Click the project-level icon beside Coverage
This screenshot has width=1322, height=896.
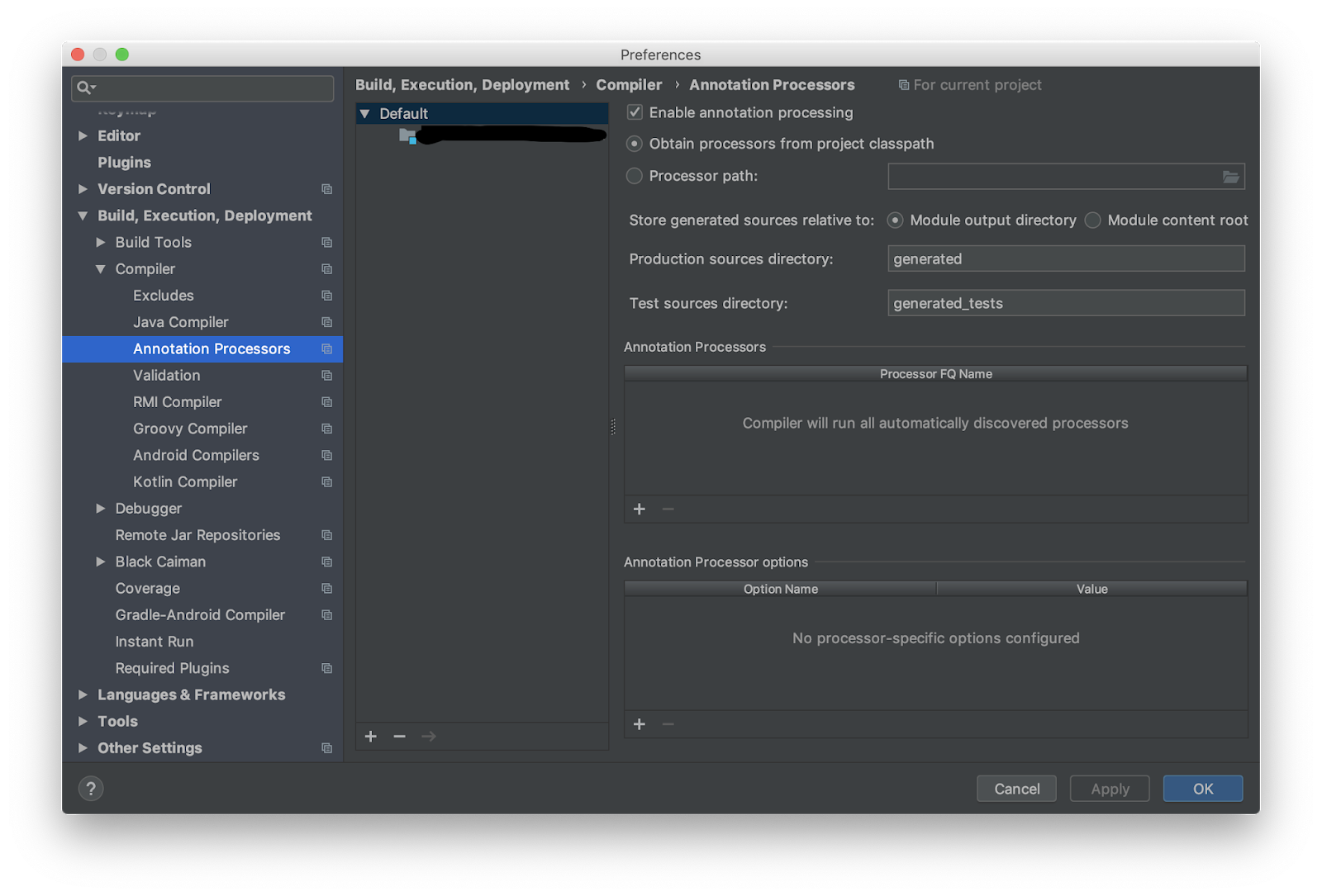tap(327, 588)
